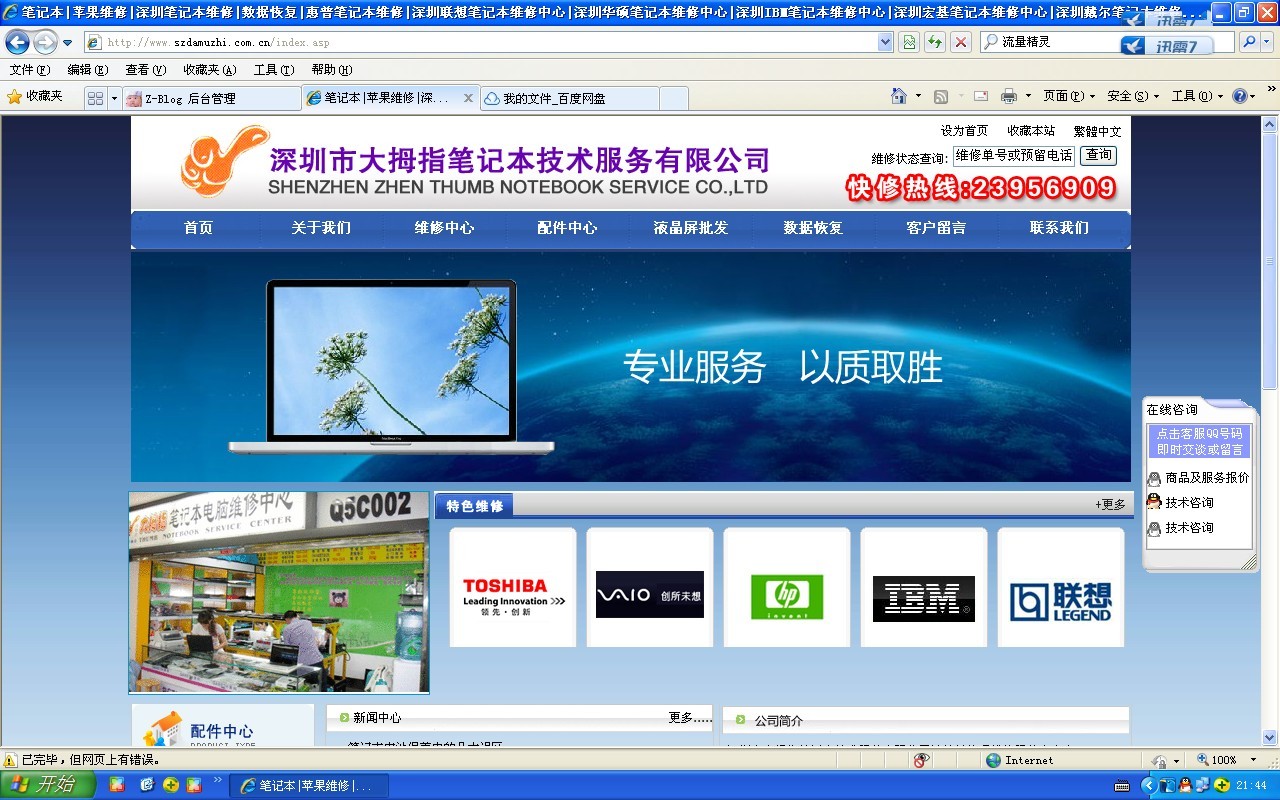Open the 页面(P) dropdown menu
The height and width of the screenshot is (800, 1280).
(x=1068, y=97)
